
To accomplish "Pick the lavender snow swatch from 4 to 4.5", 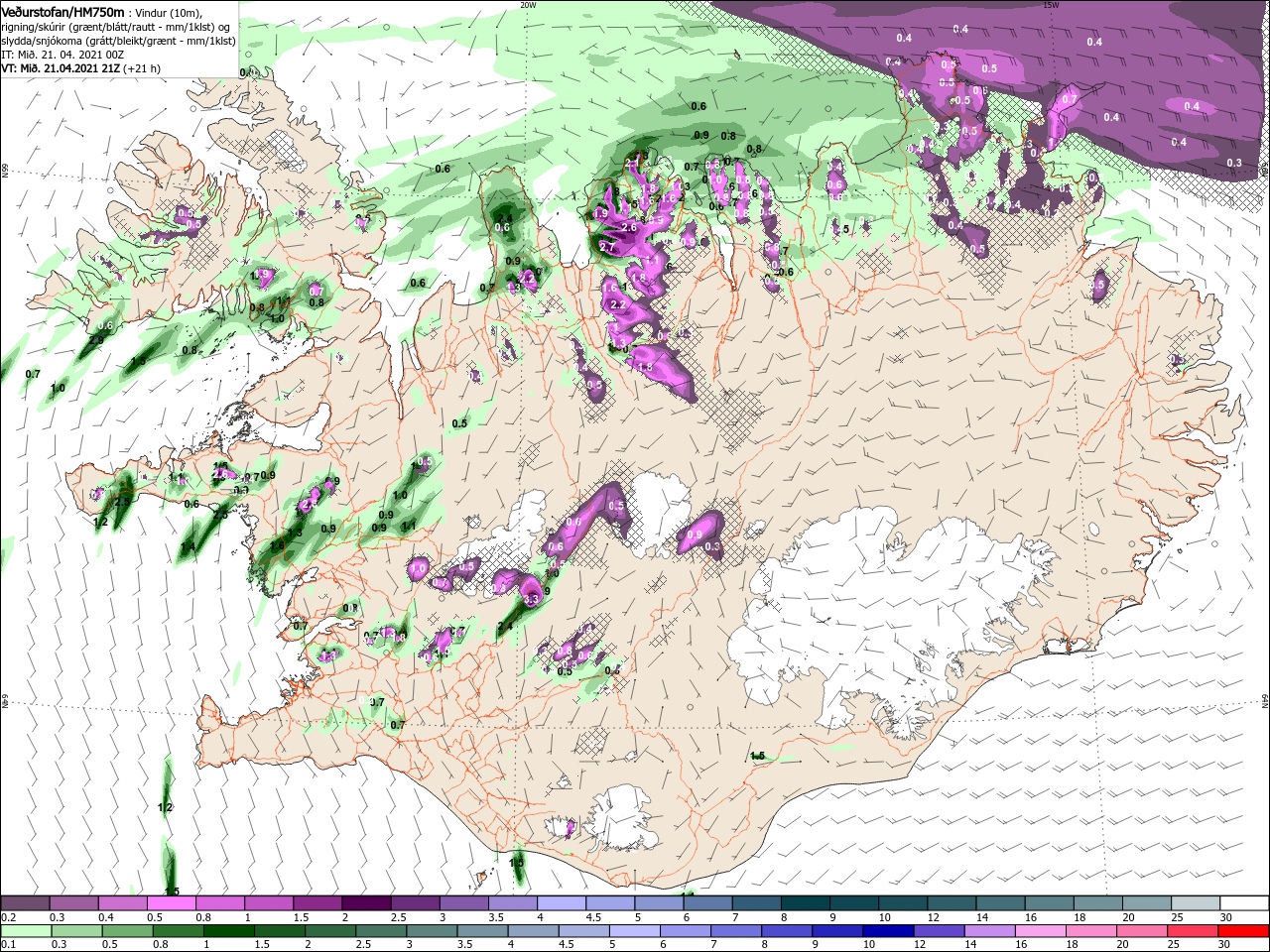I will click(561, 903).
